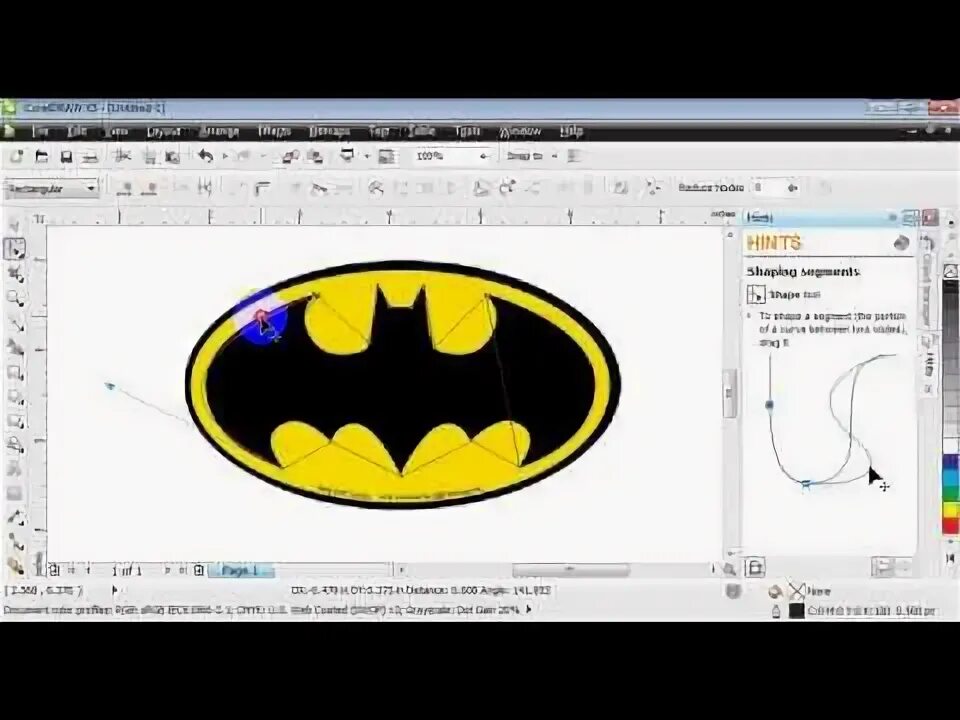Click the Hints docker side tab
This screenshot has width=960, height=720.
pyautogui.click(x=929, y=365)
